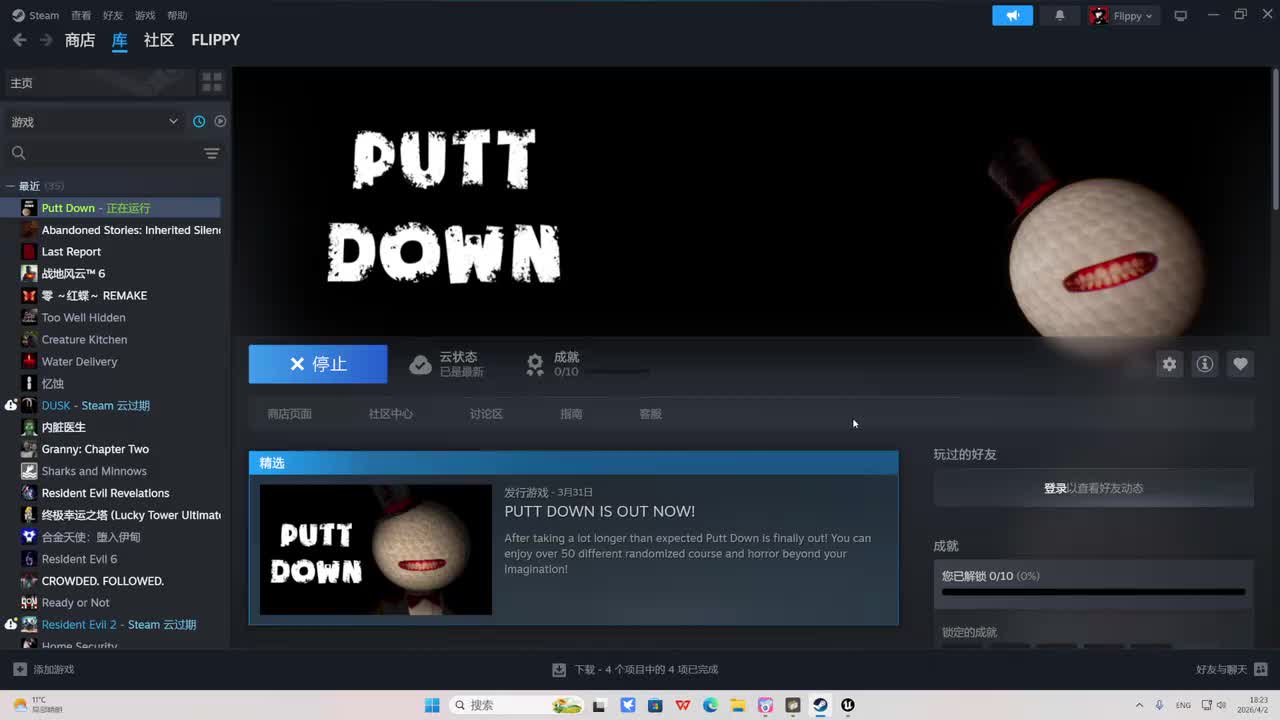Open the 游戏 menu in menu bar
Viewport: 1280px width, 720px height.
(x=145, y=15)
